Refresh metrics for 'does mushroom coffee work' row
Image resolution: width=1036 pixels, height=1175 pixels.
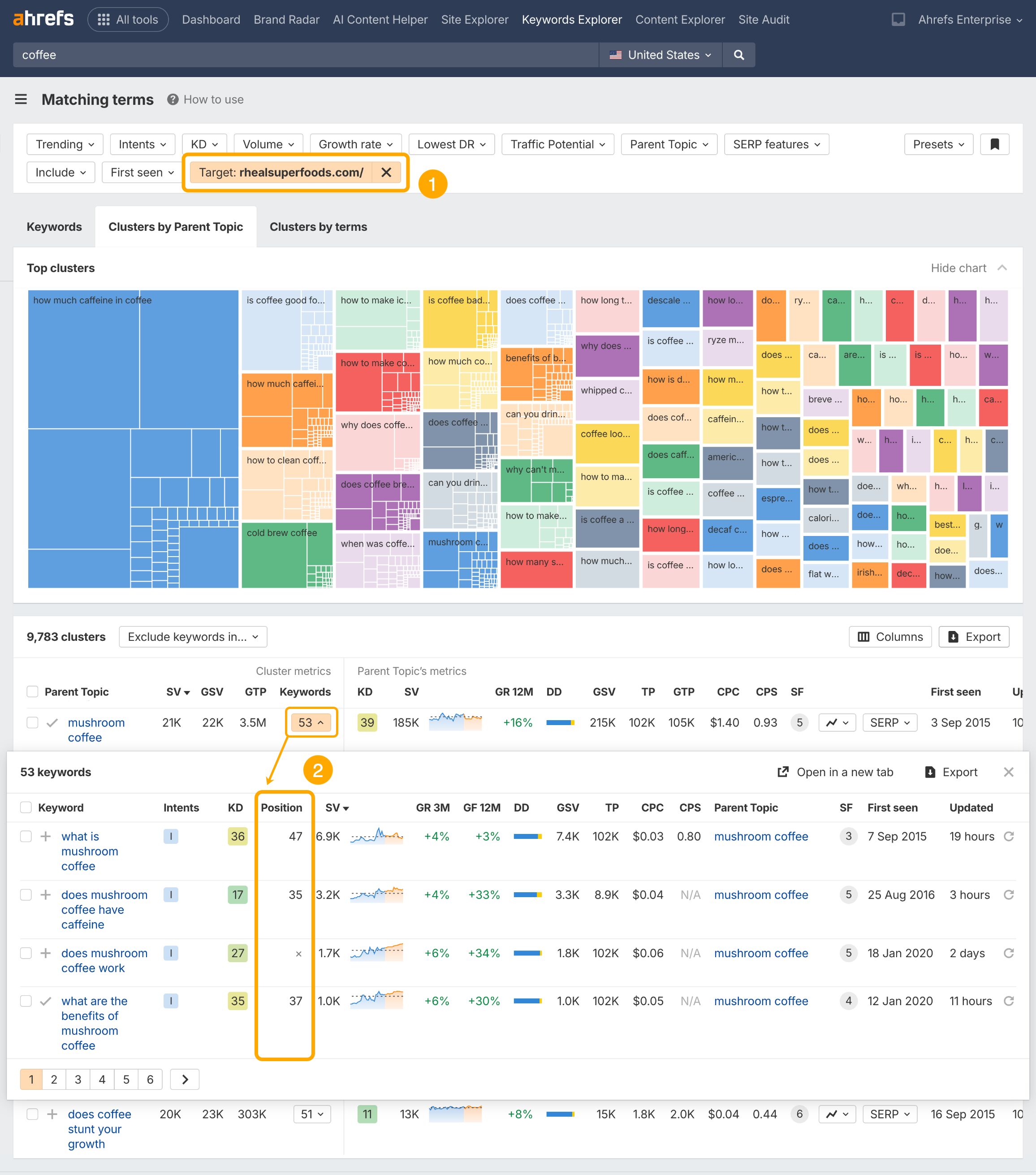click(1009, 953)
